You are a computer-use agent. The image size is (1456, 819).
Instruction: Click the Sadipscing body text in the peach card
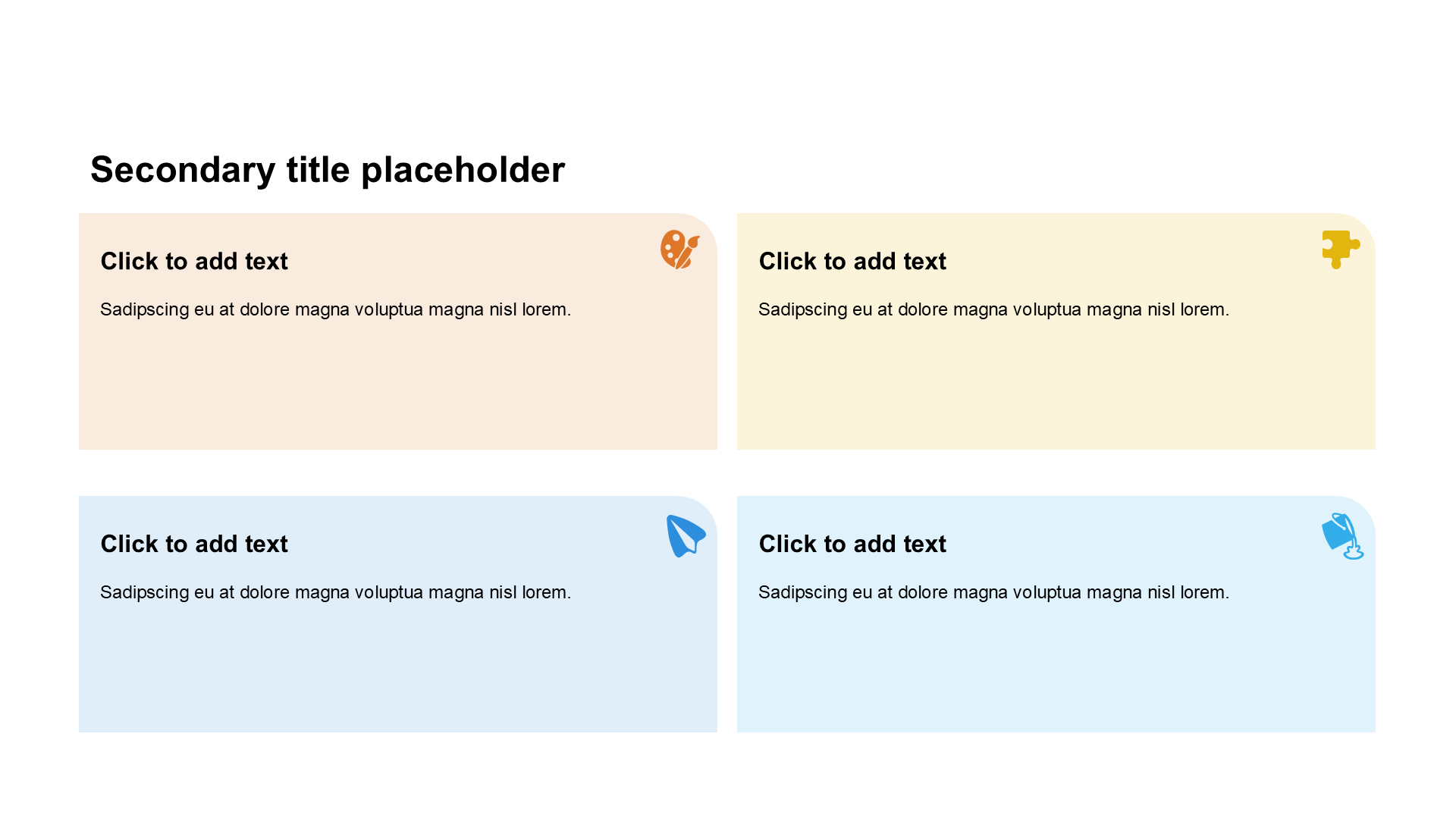[335, 309]
